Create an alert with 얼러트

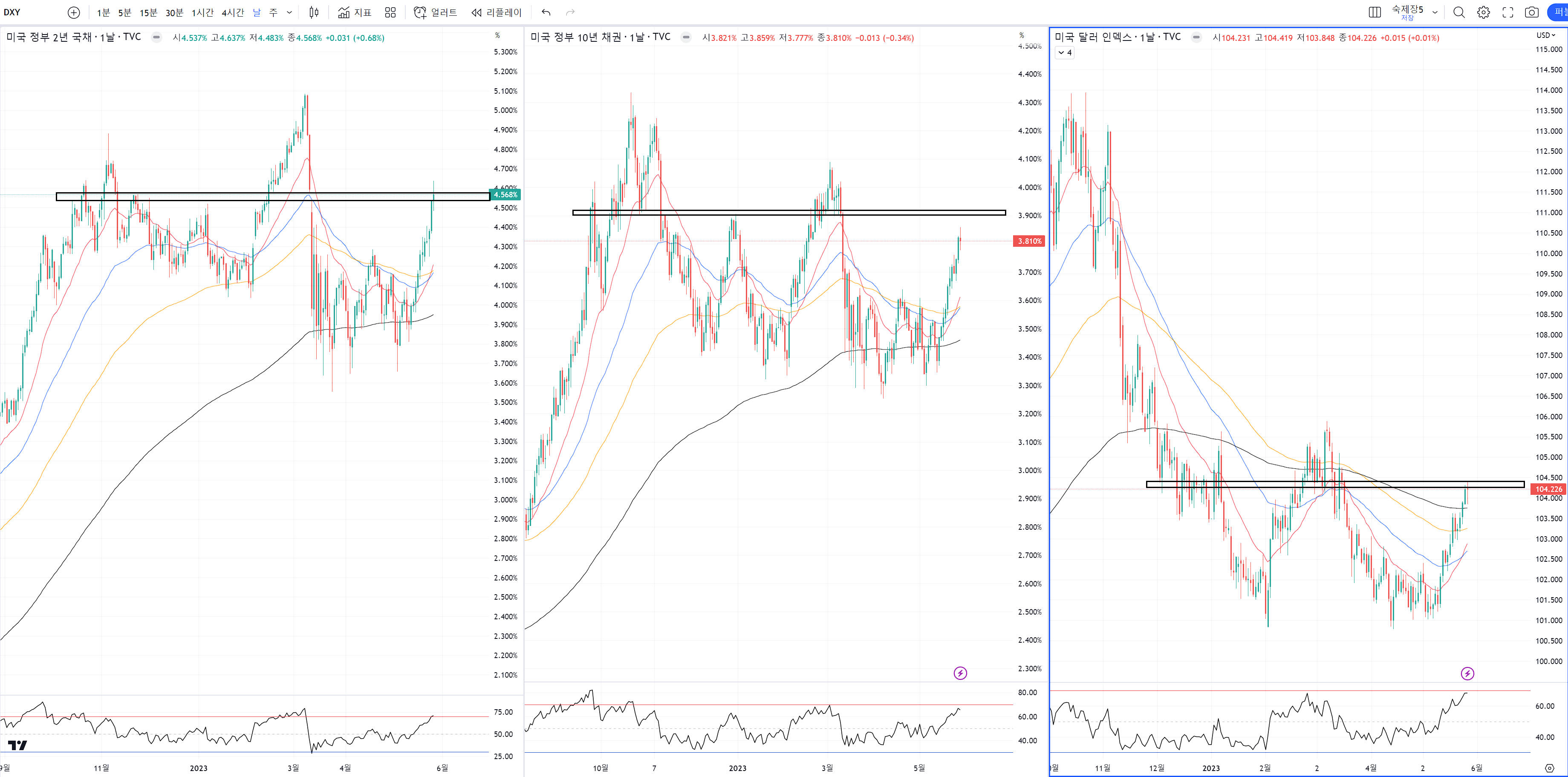tap(435, 12)
